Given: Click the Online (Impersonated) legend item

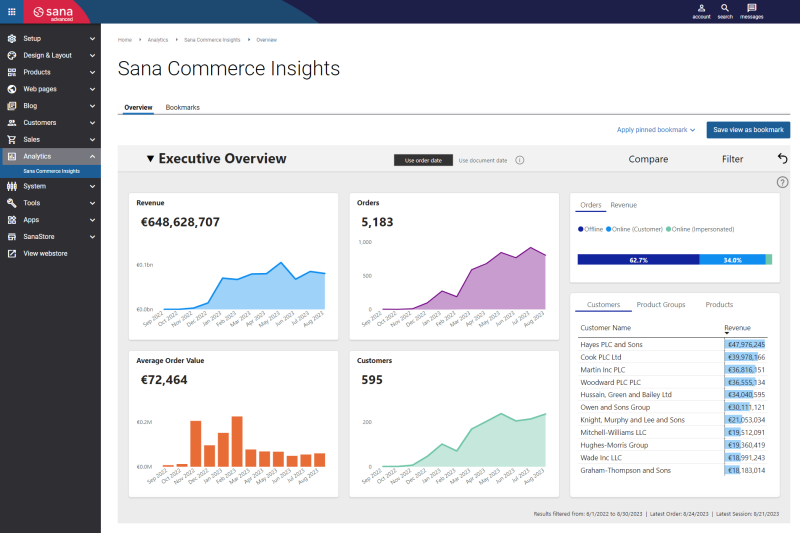Looking at the screenshot, I should 700,229.
